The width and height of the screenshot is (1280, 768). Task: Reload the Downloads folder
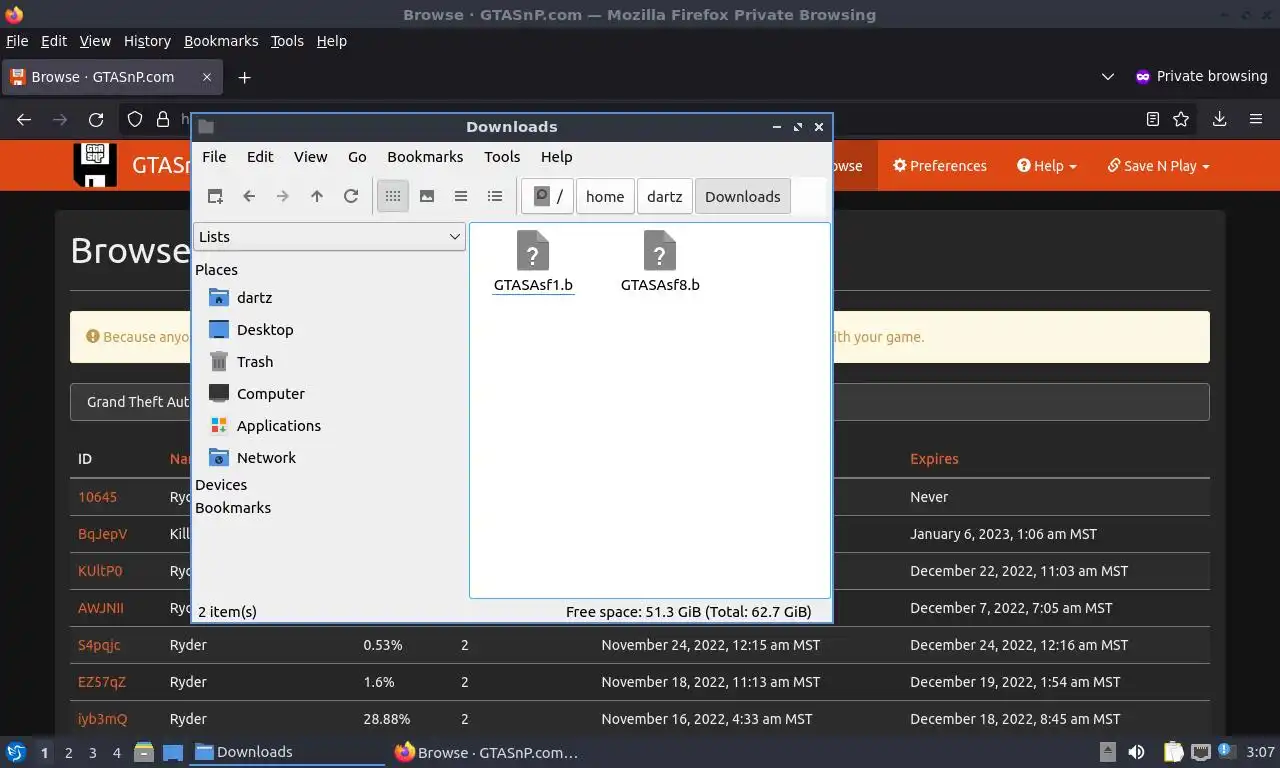(351, 197)
